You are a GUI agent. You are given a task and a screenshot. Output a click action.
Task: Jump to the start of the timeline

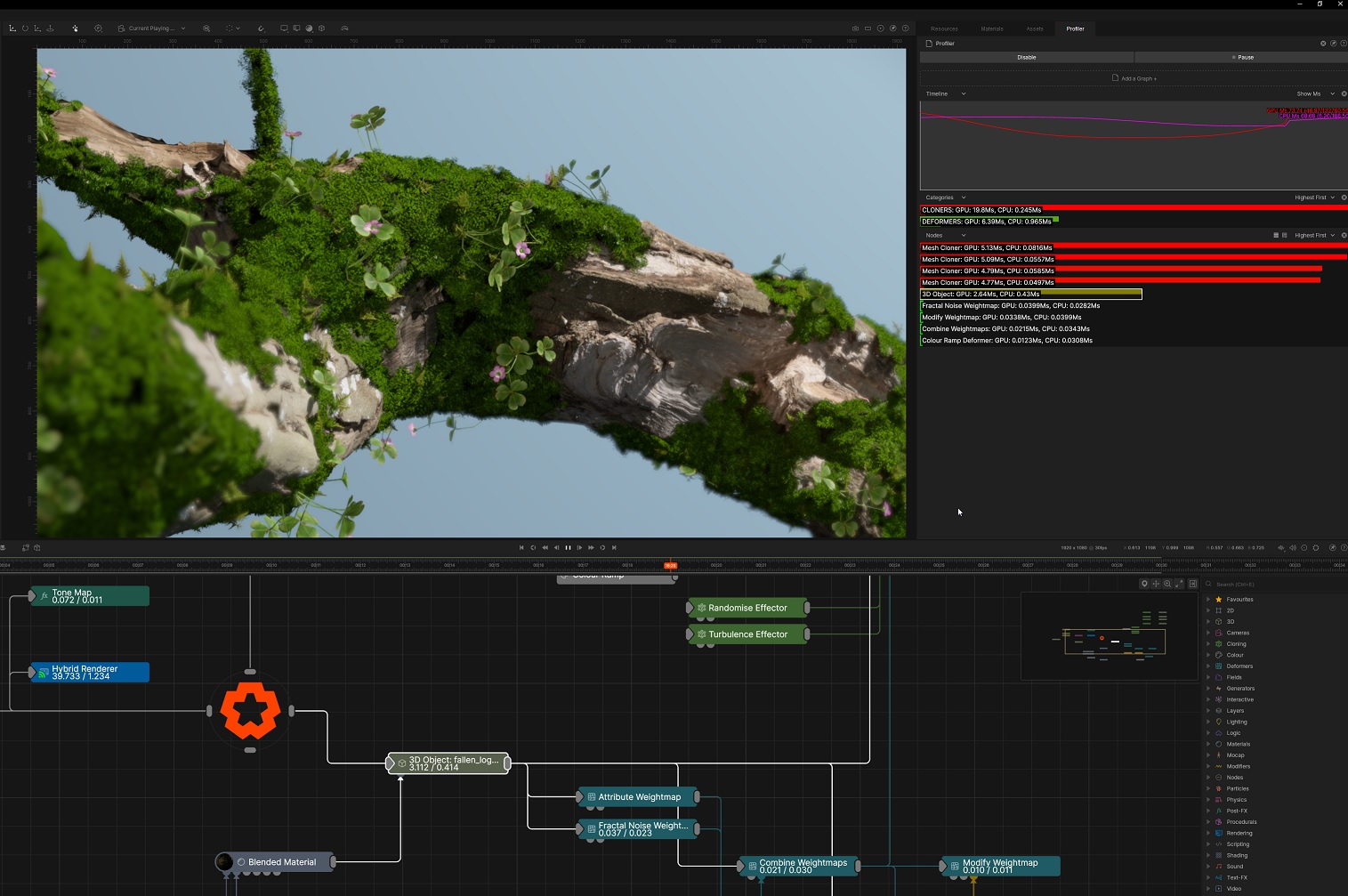pos(521,548)
